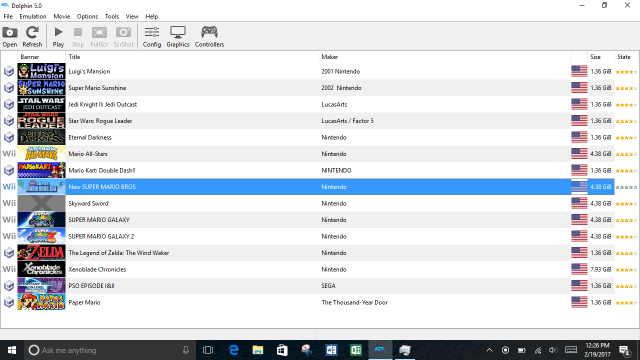Click GameCube icon for Super Mario Sunshine
Screen dimensions: 640x360
pyautogui.click(x=9, y=88)
